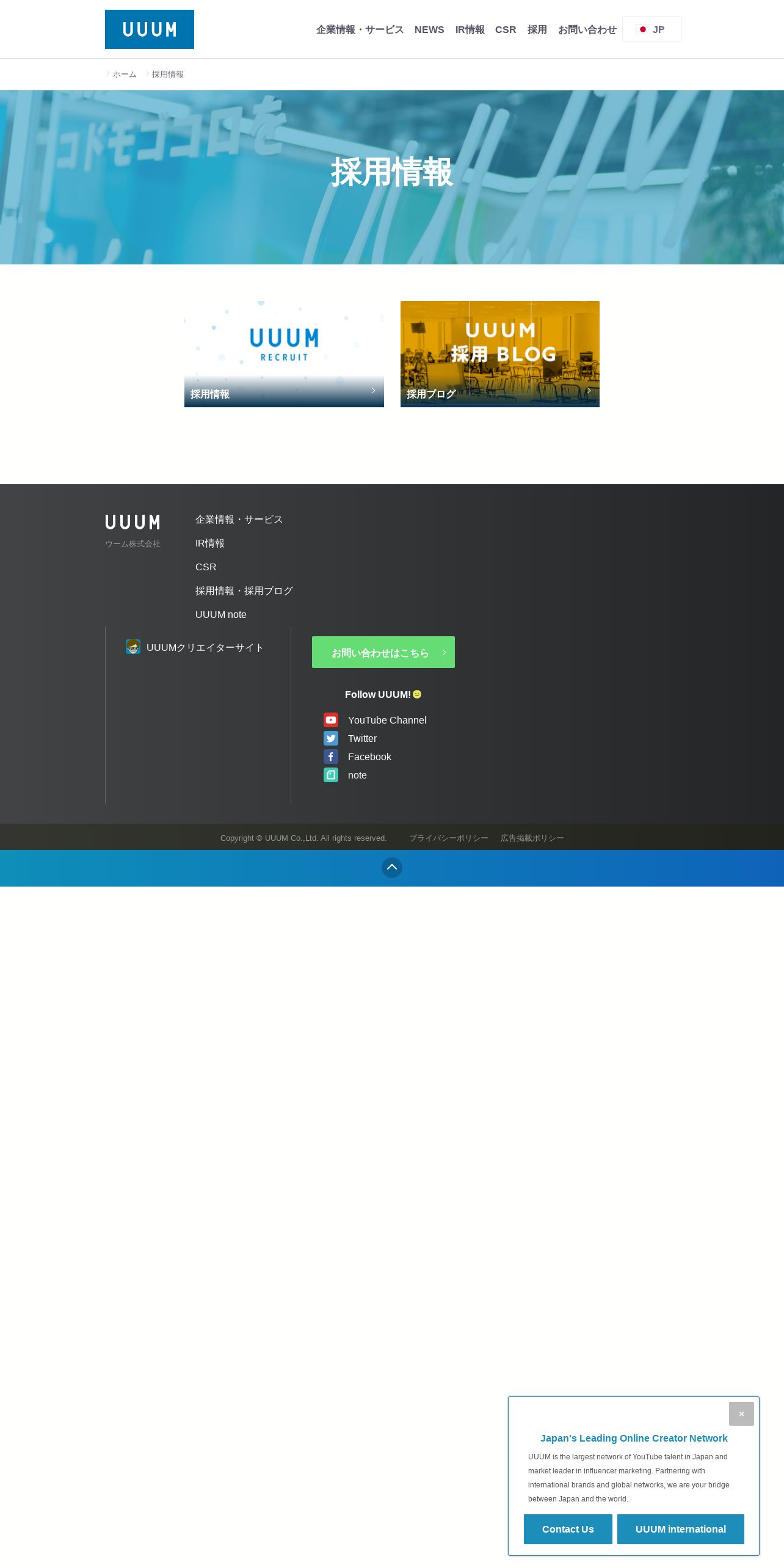Click the footer UUUM logo
The width and height of the screenshot is (784, 1568).
click(132, 522)
